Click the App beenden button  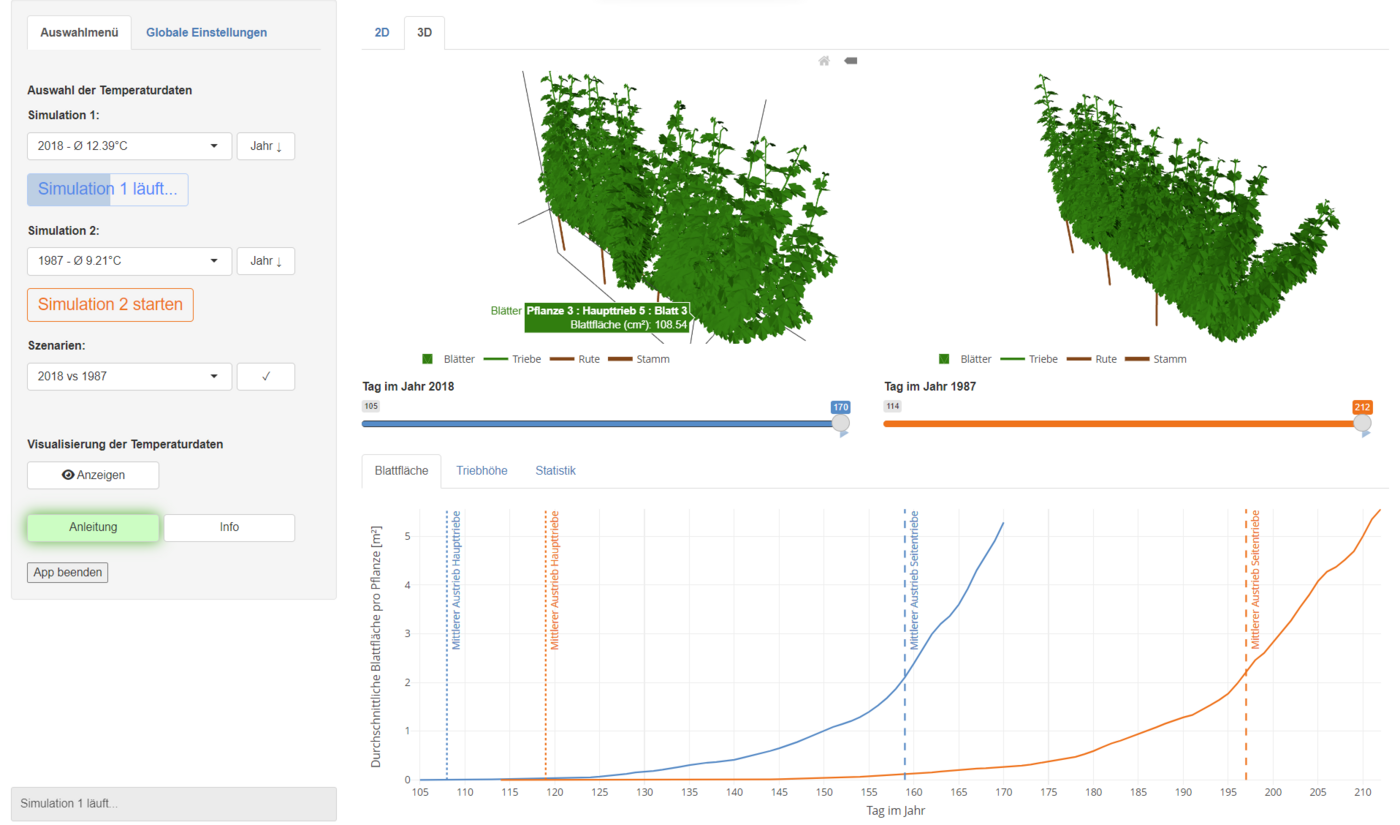point(67,573)
